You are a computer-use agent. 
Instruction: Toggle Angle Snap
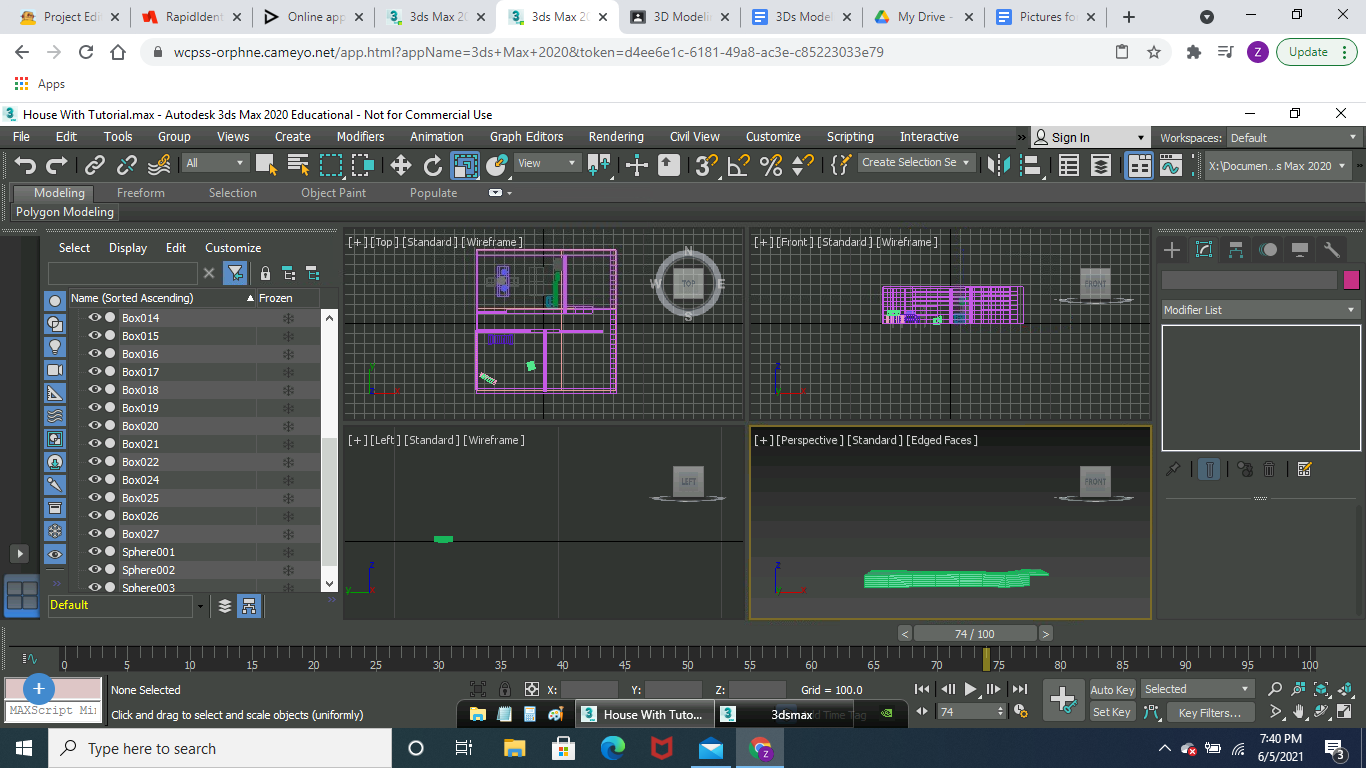tap(739, 165)
